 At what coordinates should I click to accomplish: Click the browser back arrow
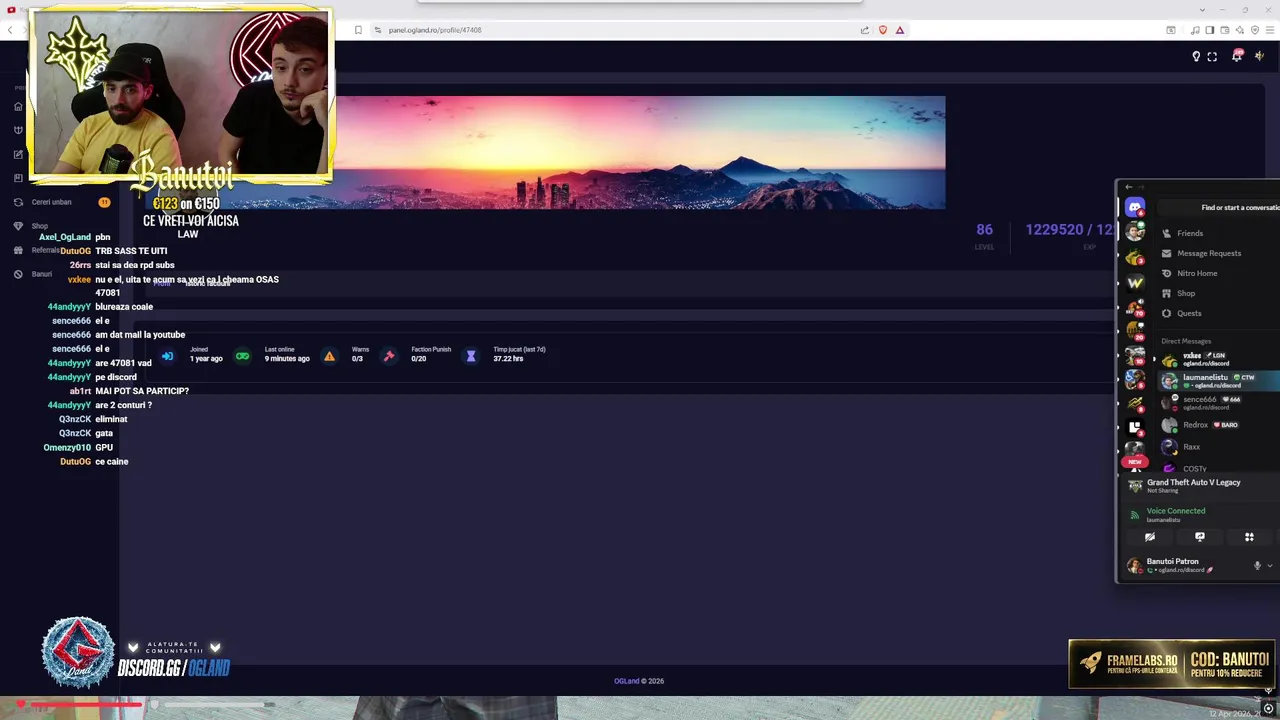click(x=10, y=30)
